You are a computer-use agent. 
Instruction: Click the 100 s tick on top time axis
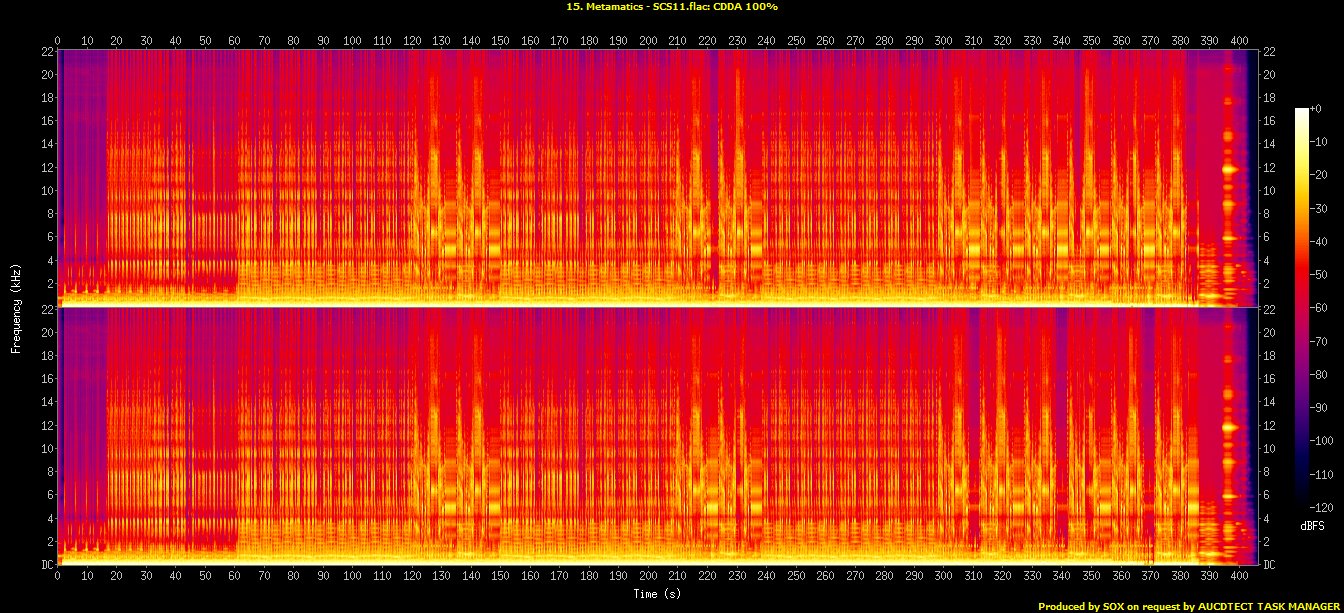click(x=353, y=40)
